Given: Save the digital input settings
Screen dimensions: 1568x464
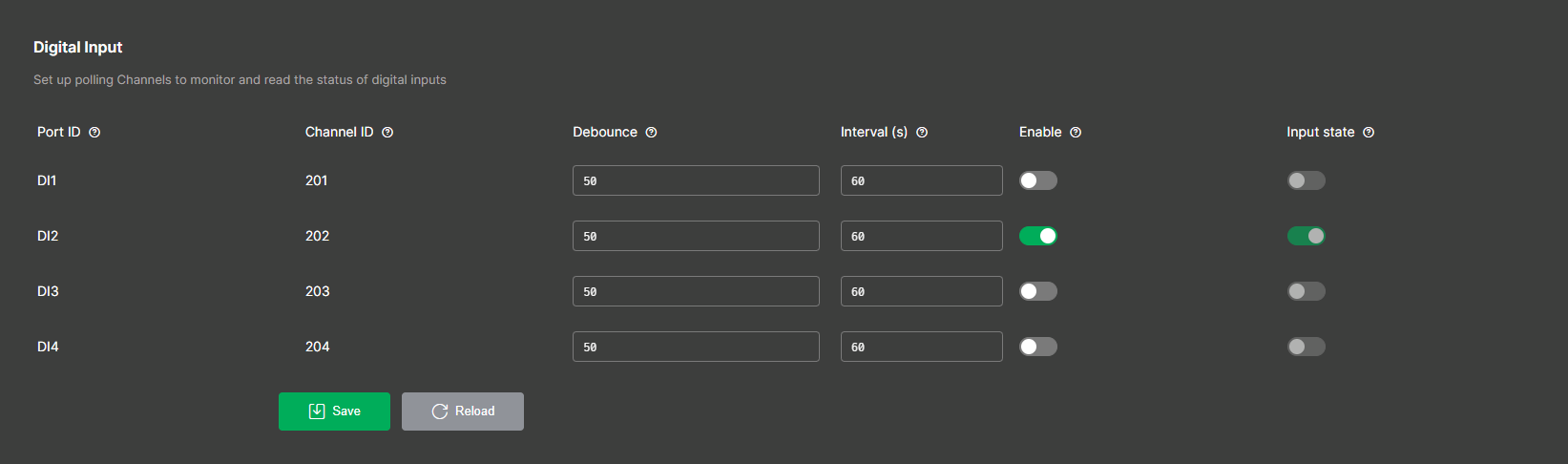Looking at the screenshot, I should (x=334, y=411).
